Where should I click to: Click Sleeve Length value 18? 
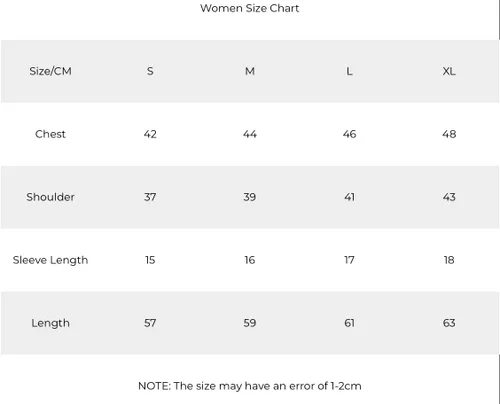tap(449, 260)
